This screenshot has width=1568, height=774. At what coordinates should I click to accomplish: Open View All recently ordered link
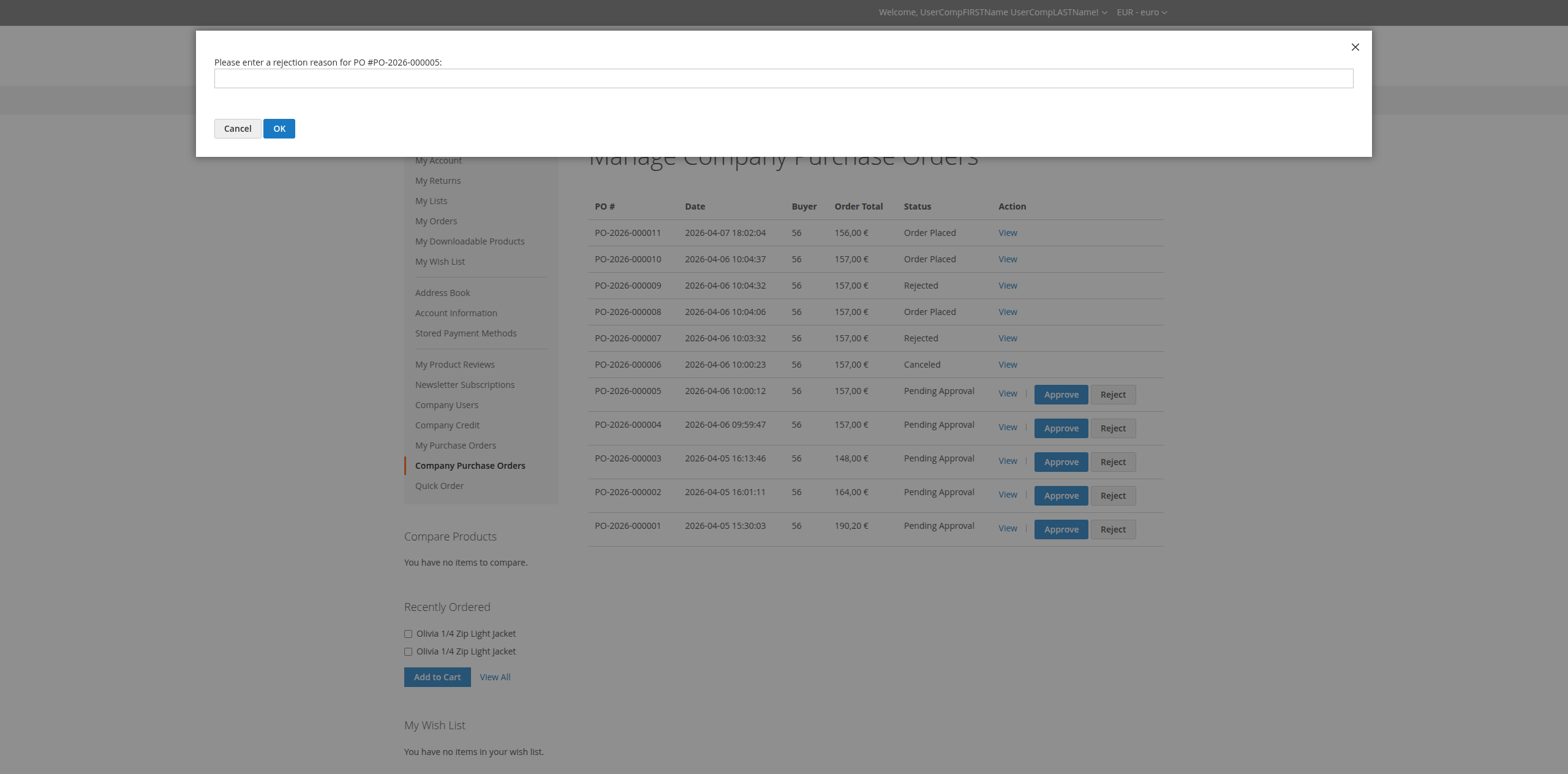(495, 677)
